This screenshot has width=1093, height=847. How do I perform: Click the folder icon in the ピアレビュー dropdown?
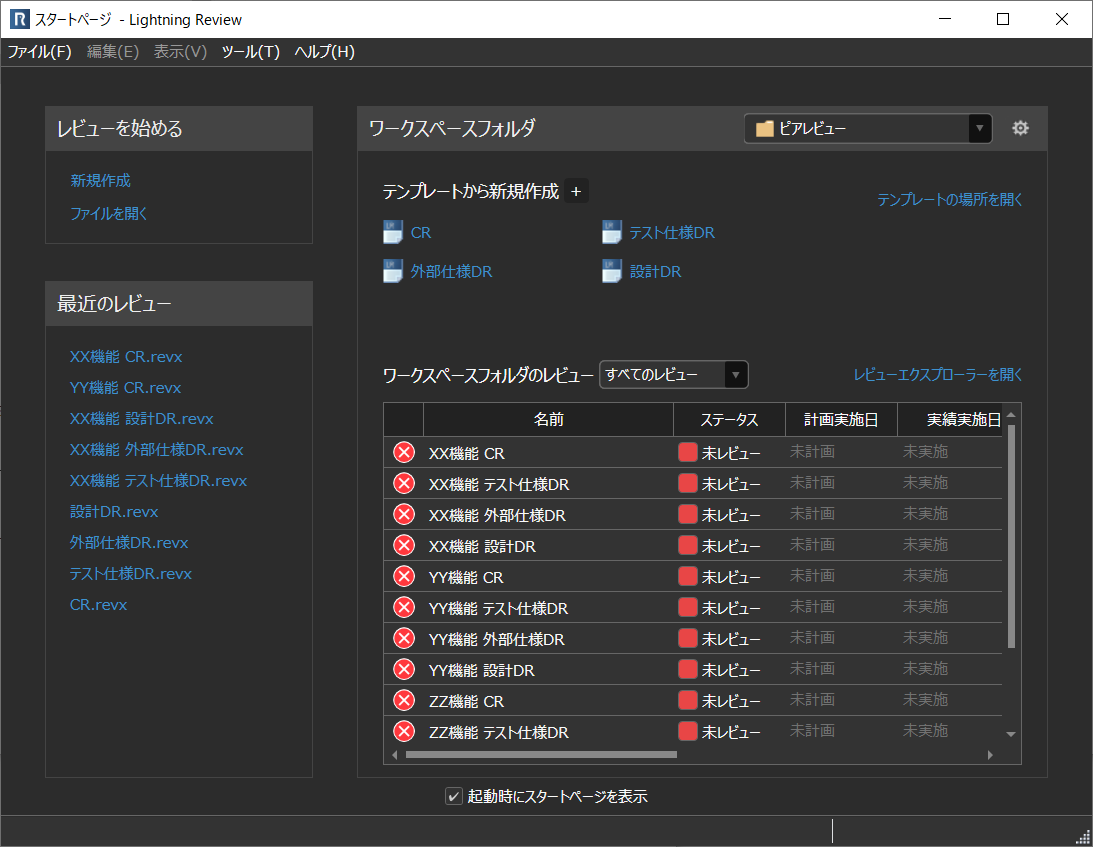click(x=765, y=129)
